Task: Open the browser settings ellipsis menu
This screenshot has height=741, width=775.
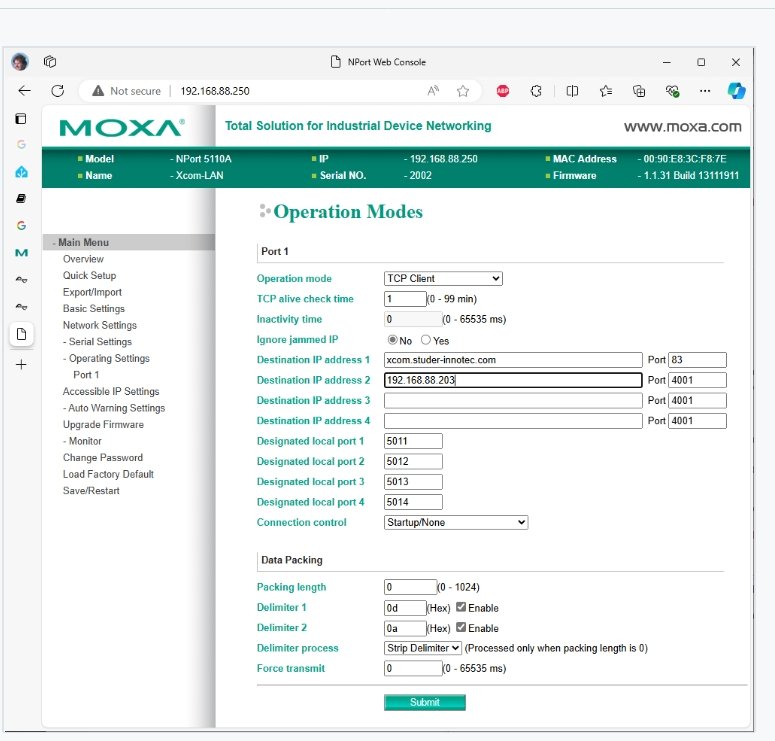Action: (x=706, y=91)
